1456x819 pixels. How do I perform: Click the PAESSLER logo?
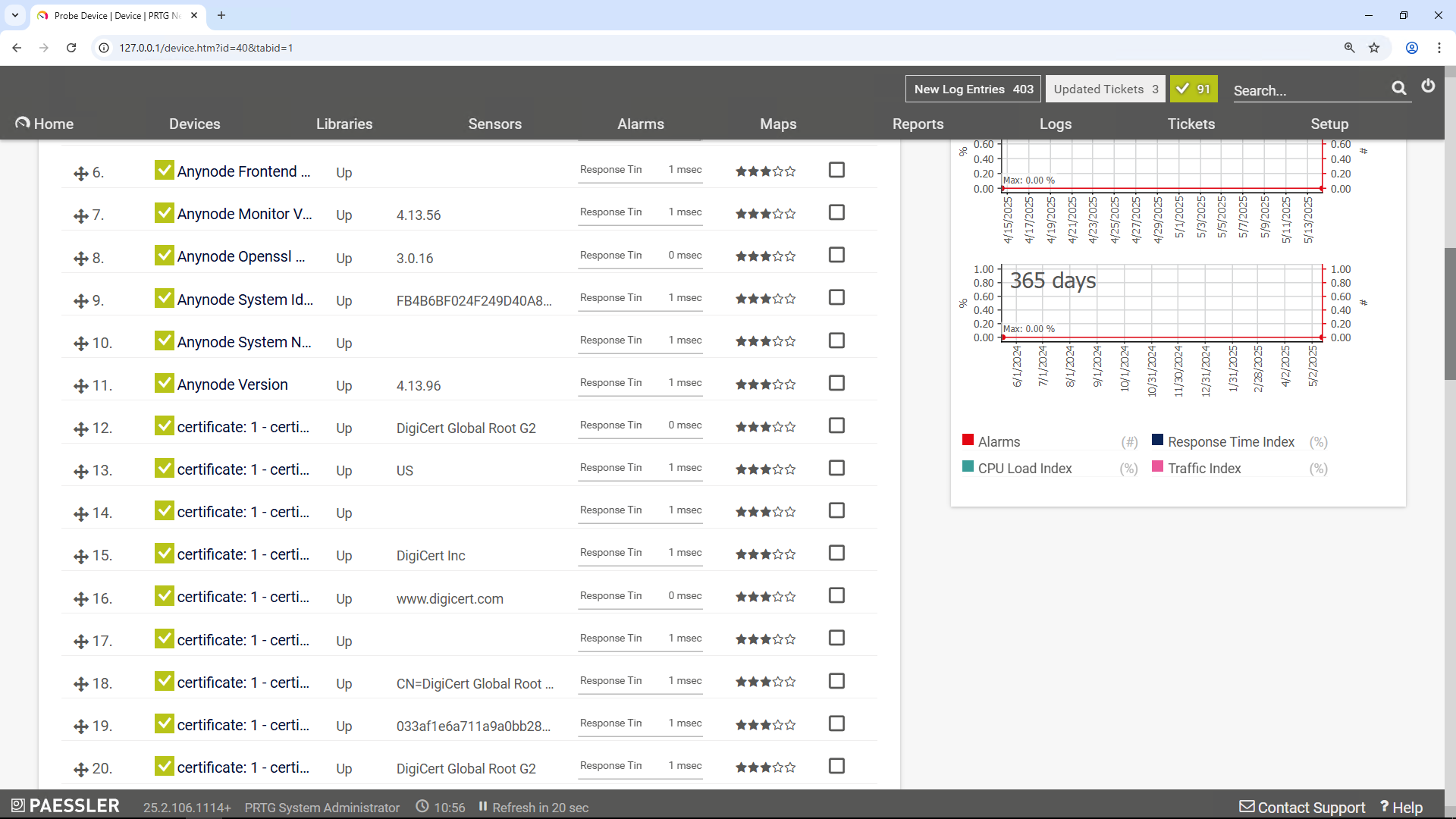(x=64, y=805)
